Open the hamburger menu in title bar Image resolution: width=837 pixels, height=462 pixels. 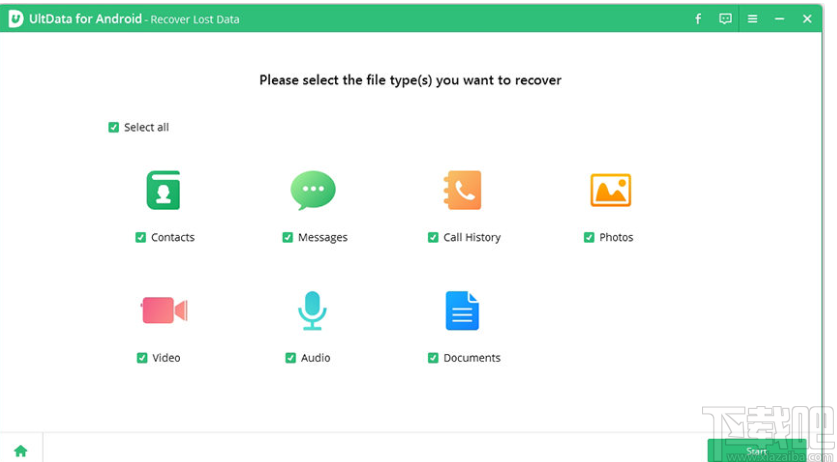(753, 19)
